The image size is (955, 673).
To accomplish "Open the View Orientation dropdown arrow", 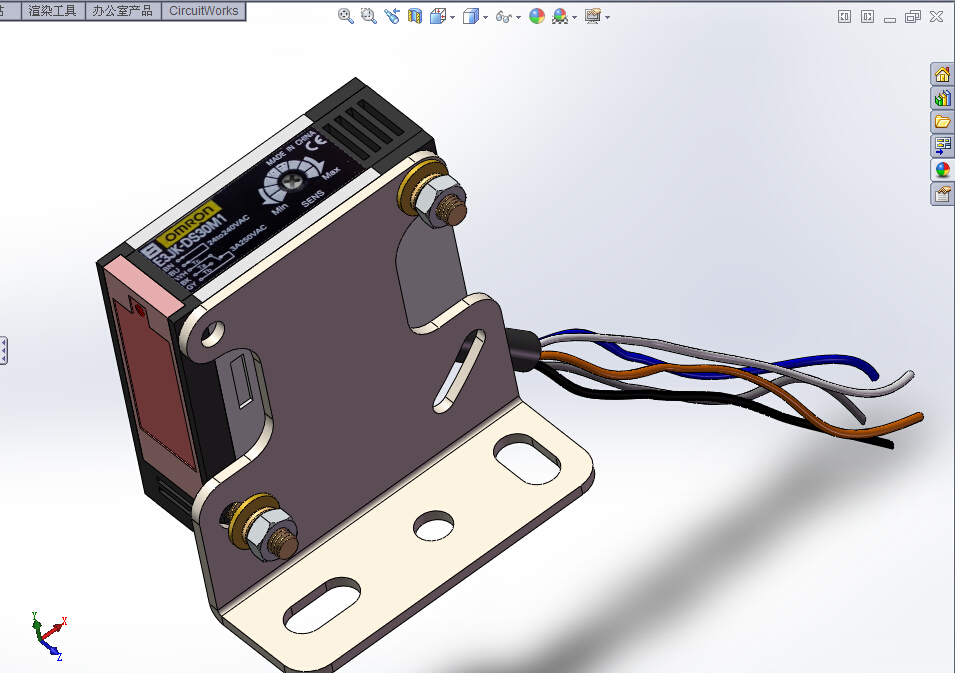I will (453, 18).
